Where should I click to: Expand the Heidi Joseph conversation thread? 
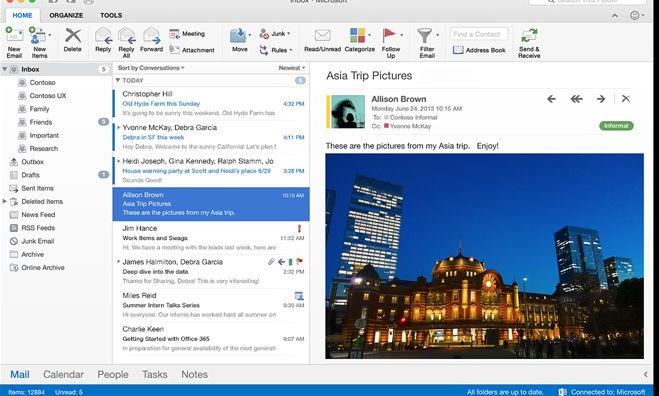[119, 161]
